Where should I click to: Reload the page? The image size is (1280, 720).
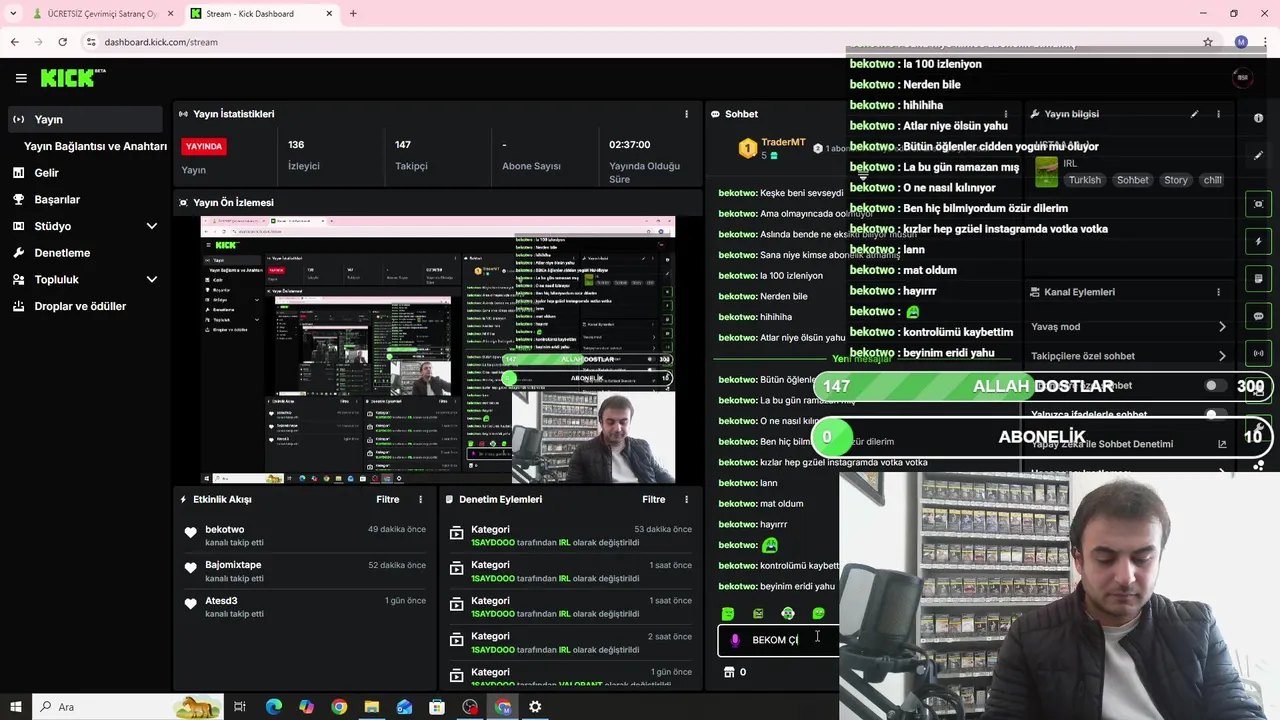coord(62,42)
